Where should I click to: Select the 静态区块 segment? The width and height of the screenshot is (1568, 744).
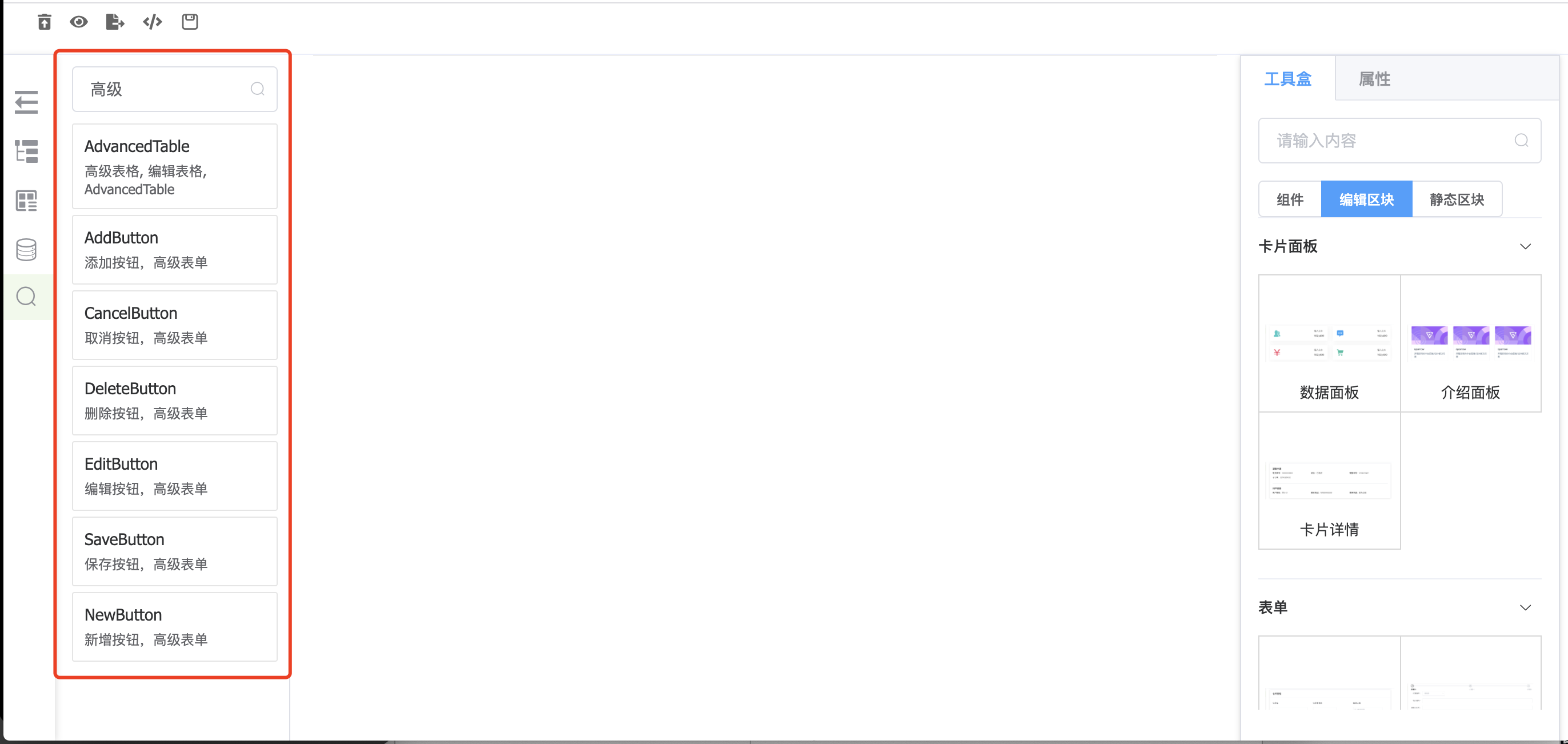tap(1457, 199)
